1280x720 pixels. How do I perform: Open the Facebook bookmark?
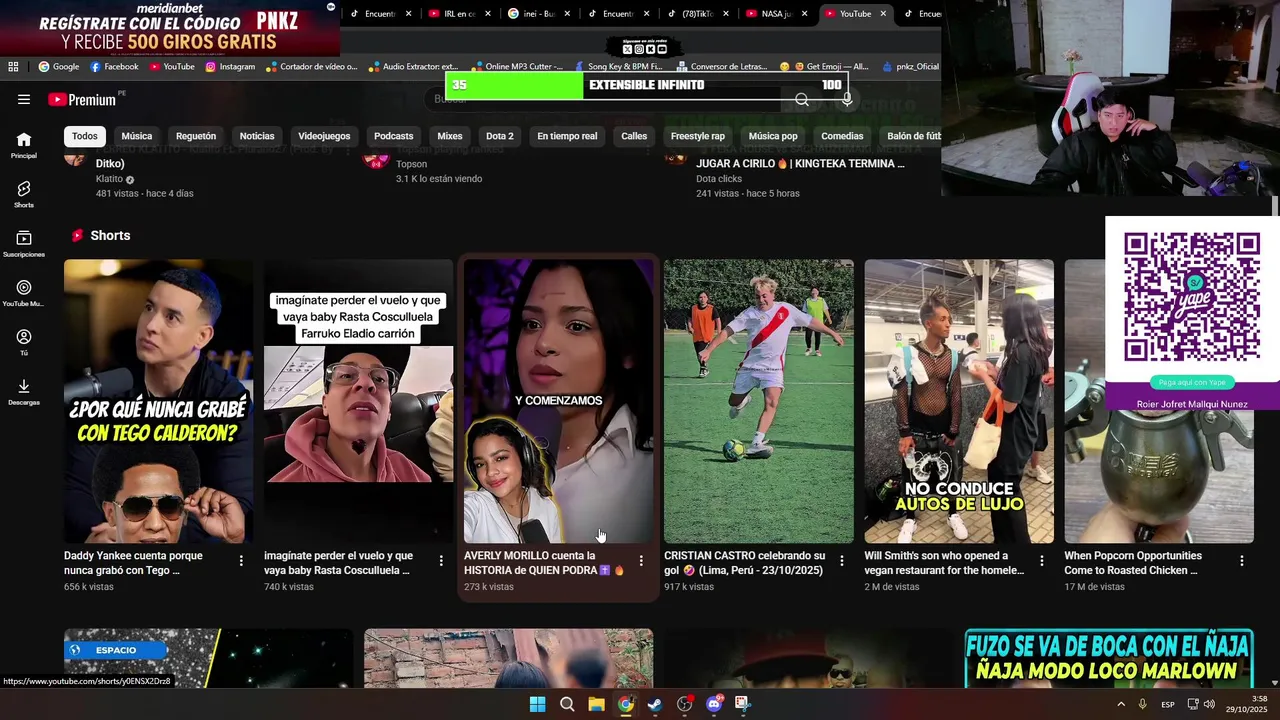tap(114, 67)
